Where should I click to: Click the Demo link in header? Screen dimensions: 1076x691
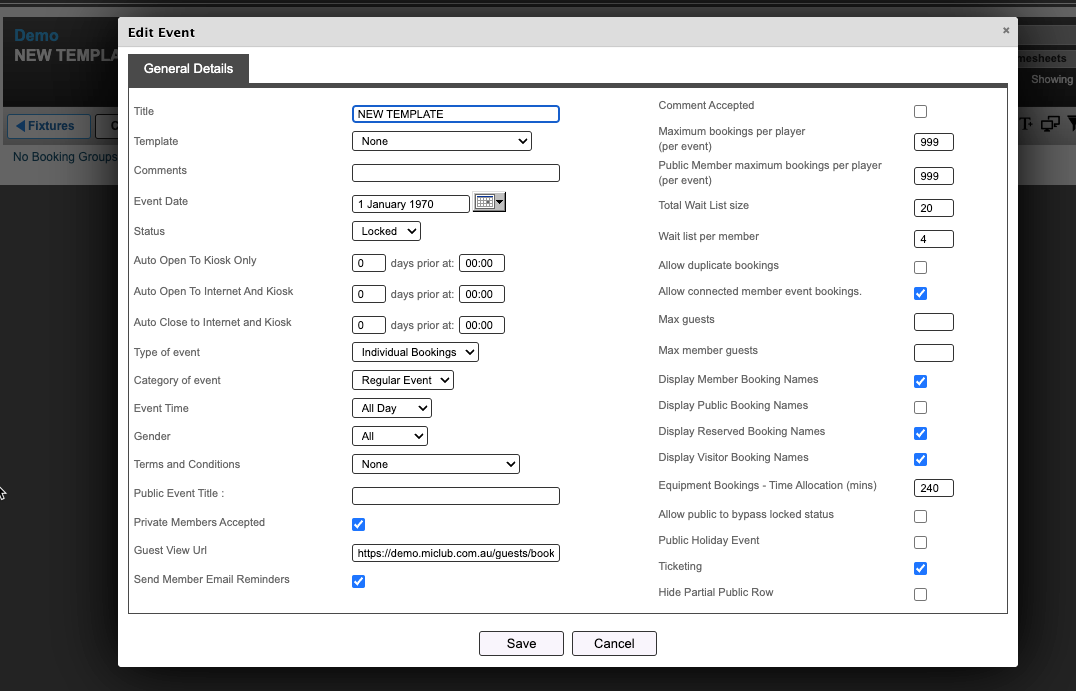36,36
